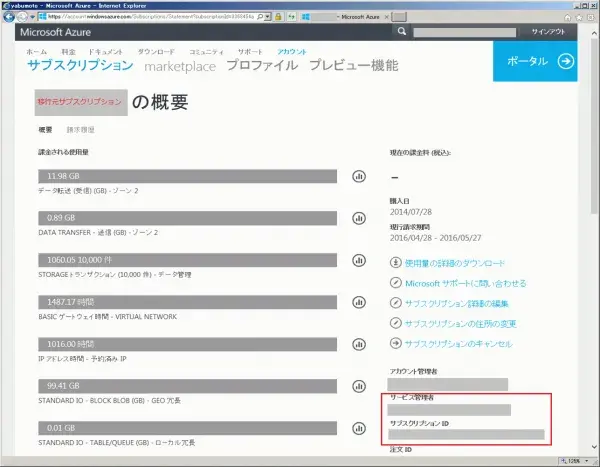Screen dimensions: 600x467
Task: Open usage chart for storage transactions 1060.05
Action: pyautogui.click(x=359, y=261)
